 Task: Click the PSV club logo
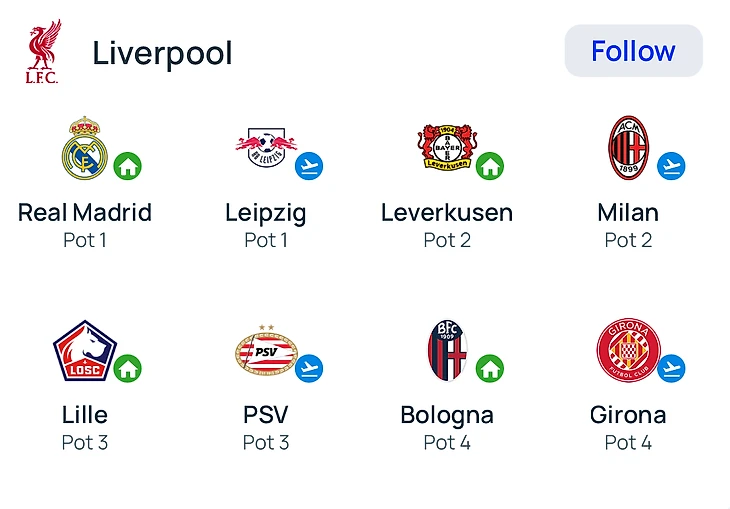pyautogui.click(x=266, y=350)
